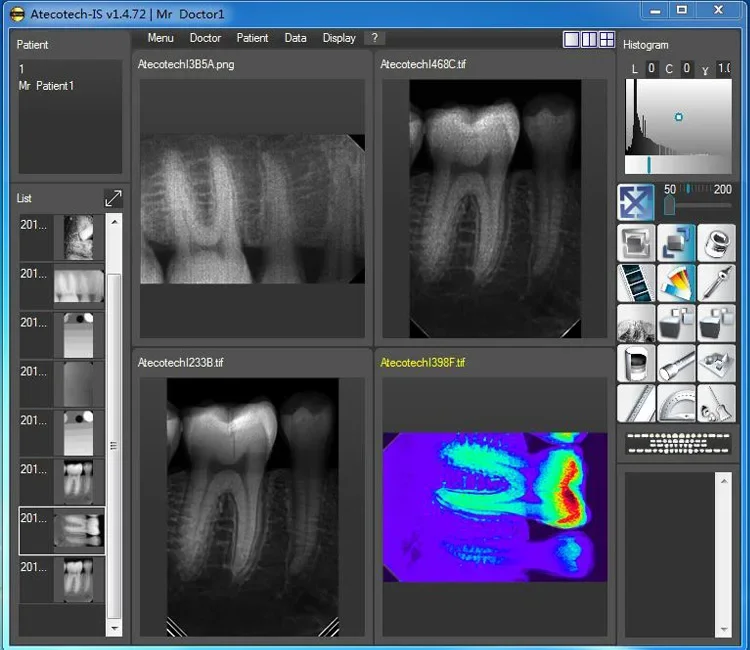Click the fit-to-window crossed arrows icon
Screen dimensions: 750x650
[x=637, y=201]
